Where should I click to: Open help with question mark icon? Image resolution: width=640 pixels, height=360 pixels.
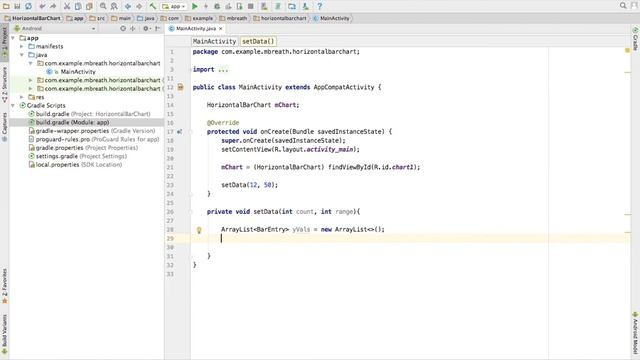click(x=320, y=6)
